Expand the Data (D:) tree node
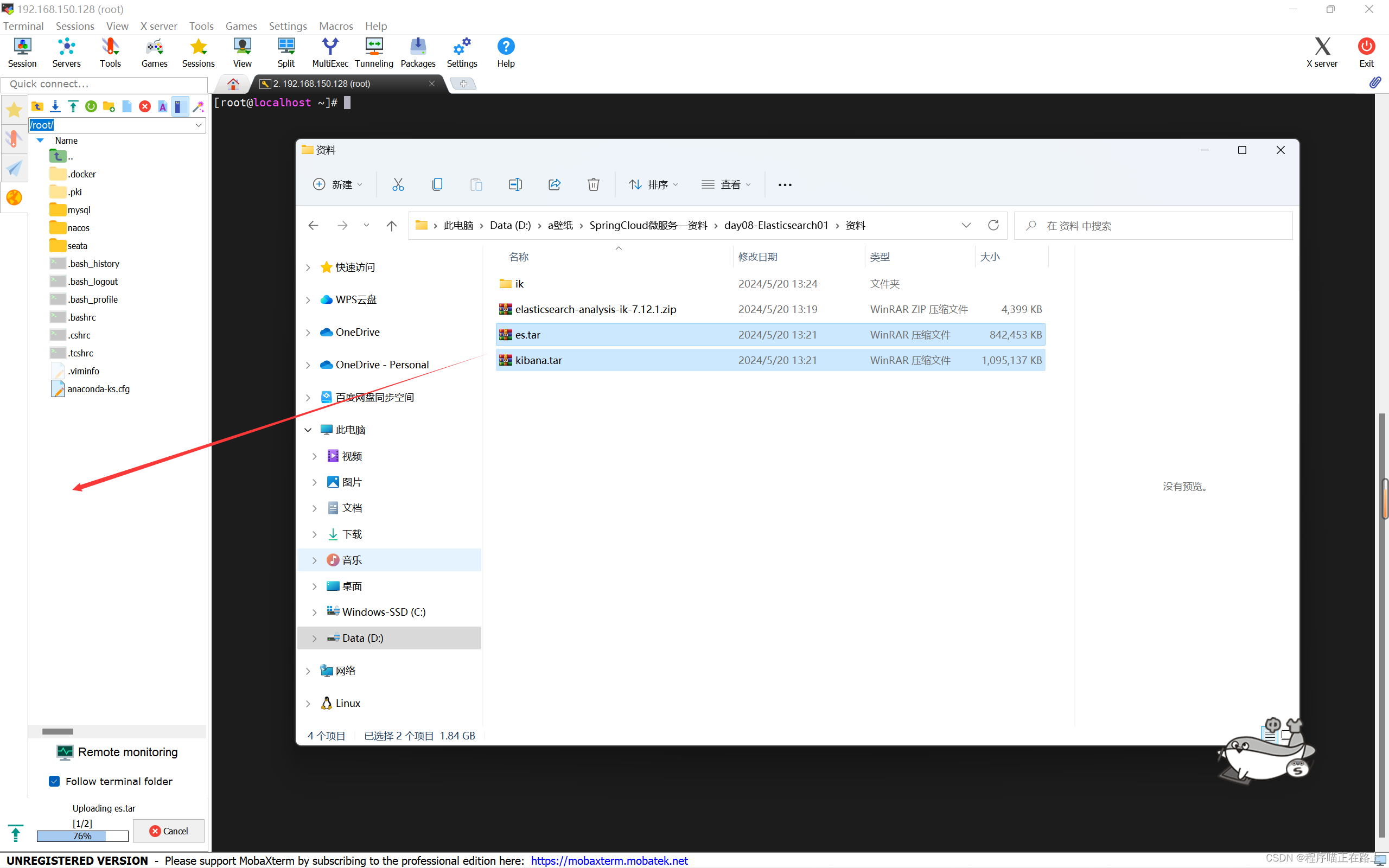Image resolution: width=1389 pixels, height=868 pixels. 315,639
